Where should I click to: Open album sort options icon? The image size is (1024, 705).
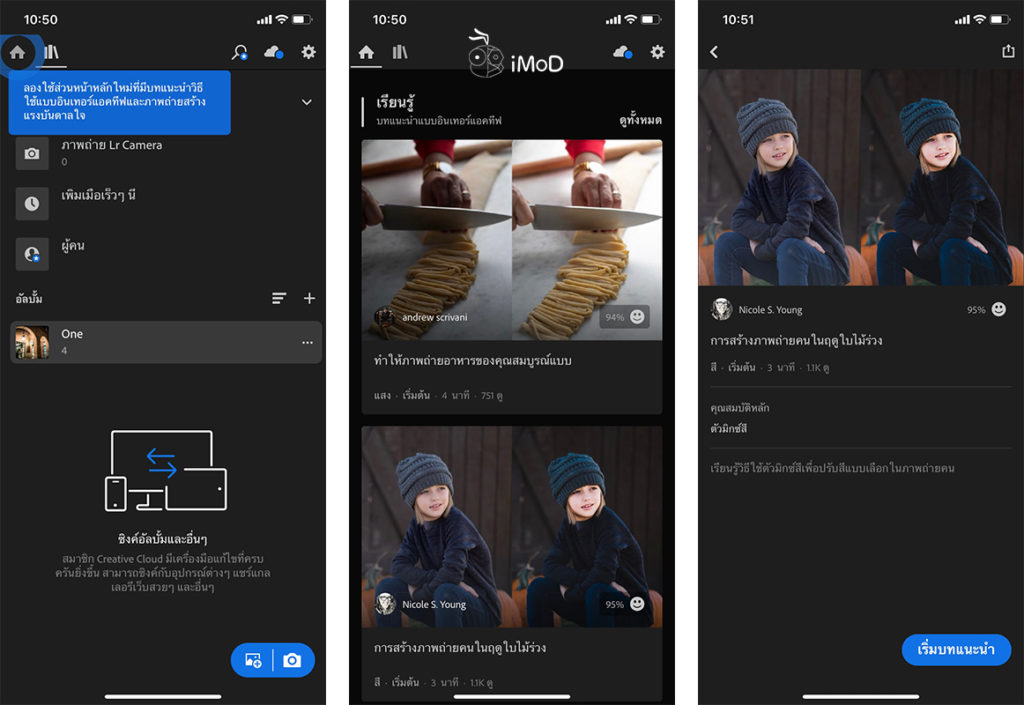pos(281,298)
